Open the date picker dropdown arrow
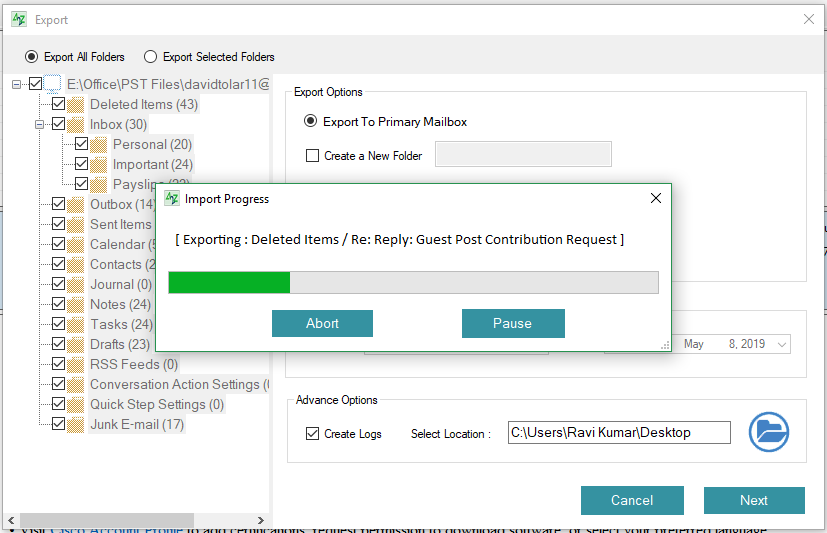The image size is (827, 533). point(782,344)
